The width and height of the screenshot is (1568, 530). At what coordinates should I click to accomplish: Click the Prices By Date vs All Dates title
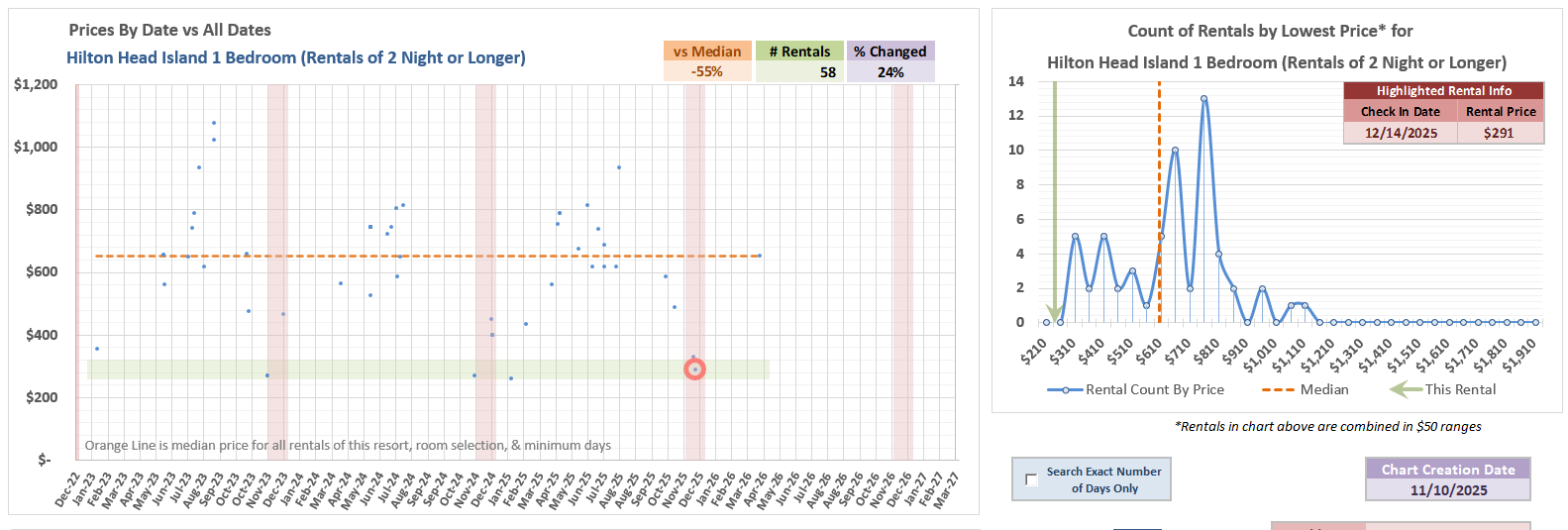(169, 31)
